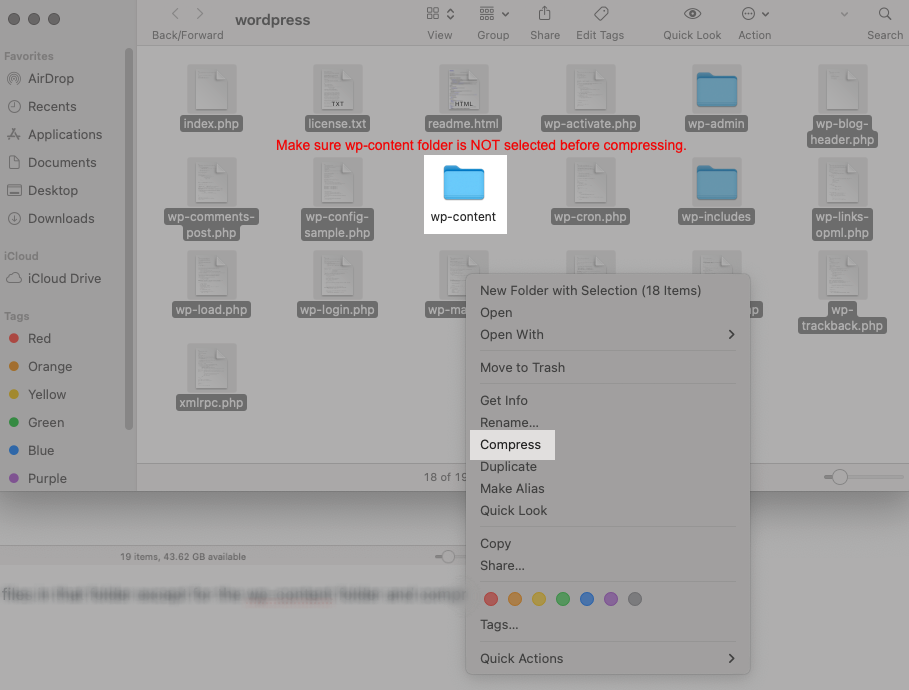The width and height of the screenshot is (909, 690).
Task: Choose Tags… in context menu
Action: [608, 625]
